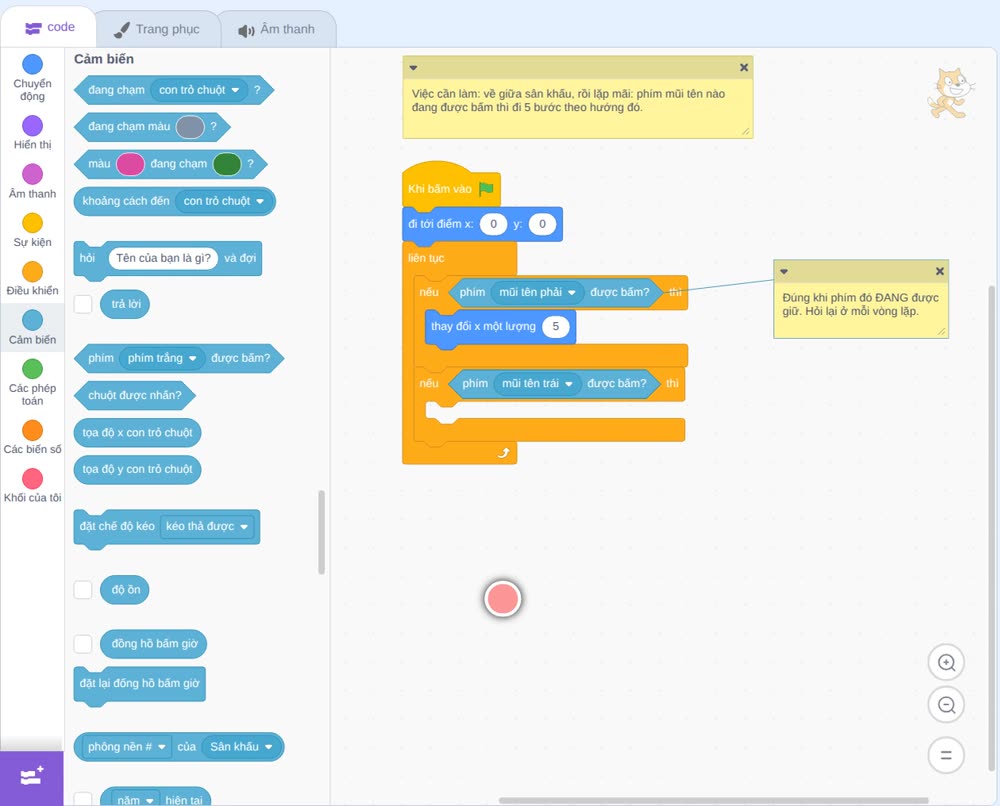Collapse the ĐANG được giữ comment

784,272
